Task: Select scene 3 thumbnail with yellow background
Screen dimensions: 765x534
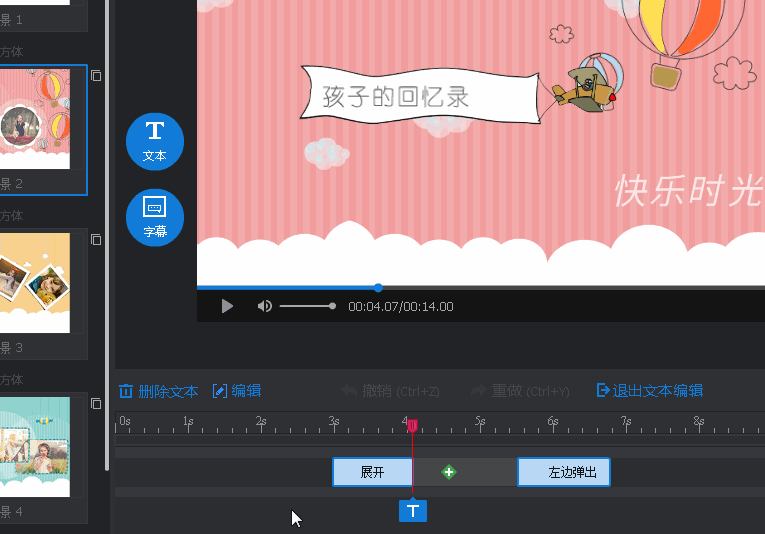Action: pos(35,283)
